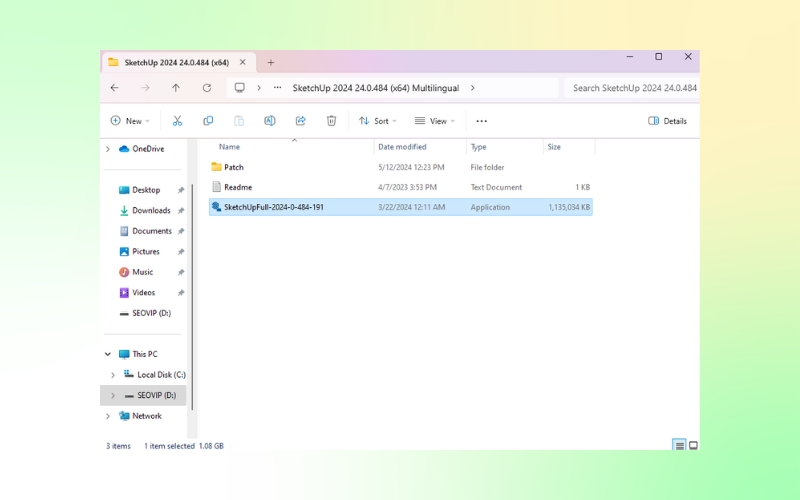The width and height of the screenshot is (800, 500).
Task: Click the Delete trash can icon
Action: 331,121
